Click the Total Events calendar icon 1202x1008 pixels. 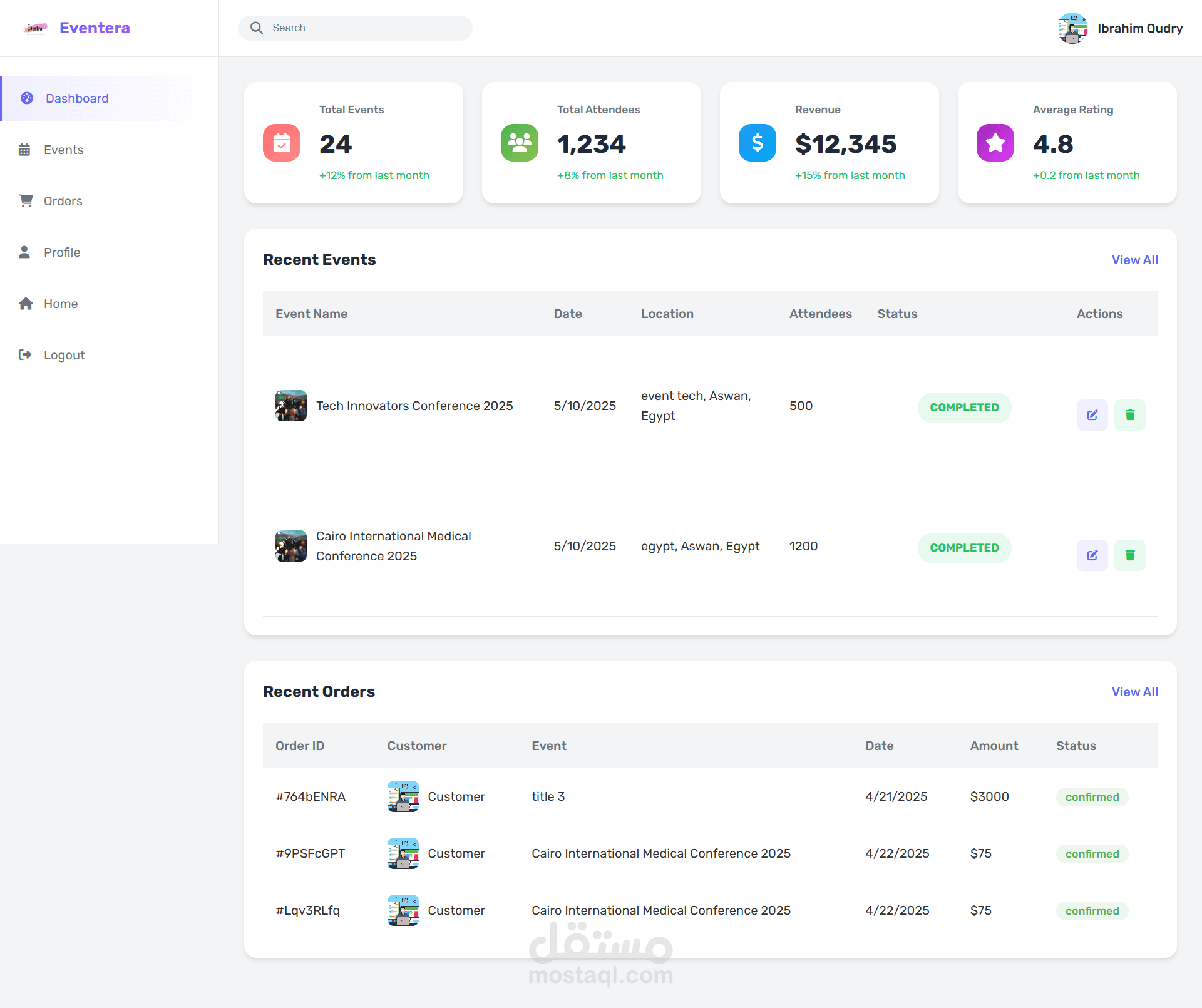click(282, 143)
